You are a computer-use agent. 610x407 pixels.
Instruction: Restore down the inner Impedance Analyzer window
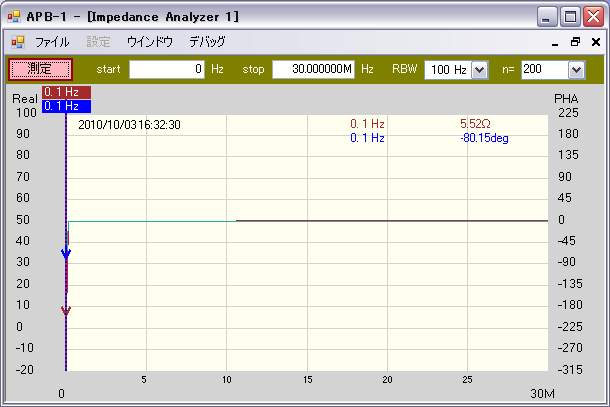(x=575, y=43)
